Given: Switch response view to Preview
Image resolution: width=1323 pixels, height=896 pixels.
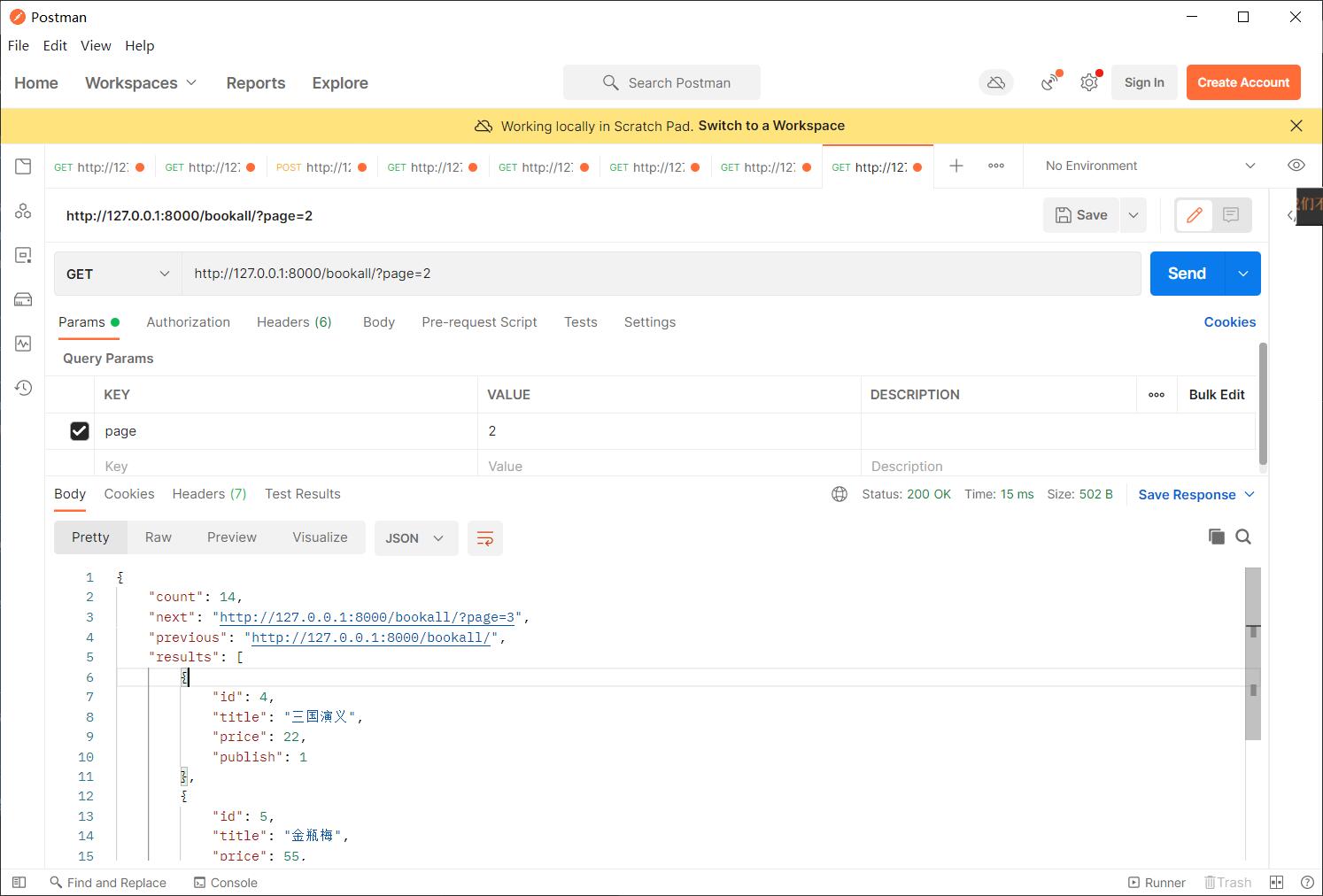Looking at the screenshot, I should point(232,537).
